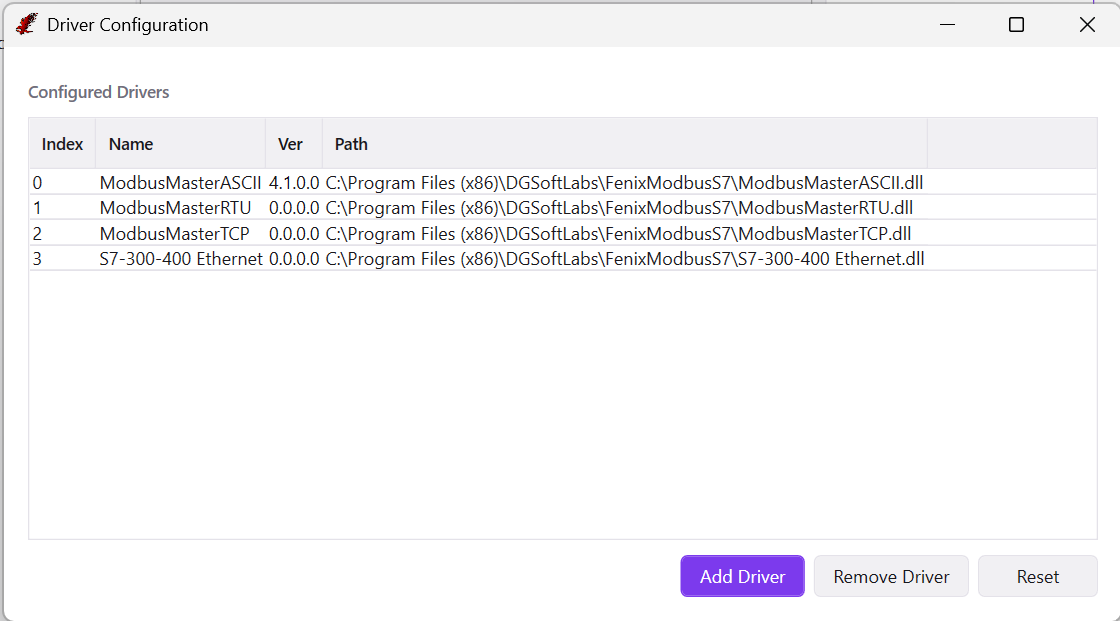The width and height of the screenshot is (1120, 621).
Task: Click the Configured Drivers heading
Action: click(99, 92)
